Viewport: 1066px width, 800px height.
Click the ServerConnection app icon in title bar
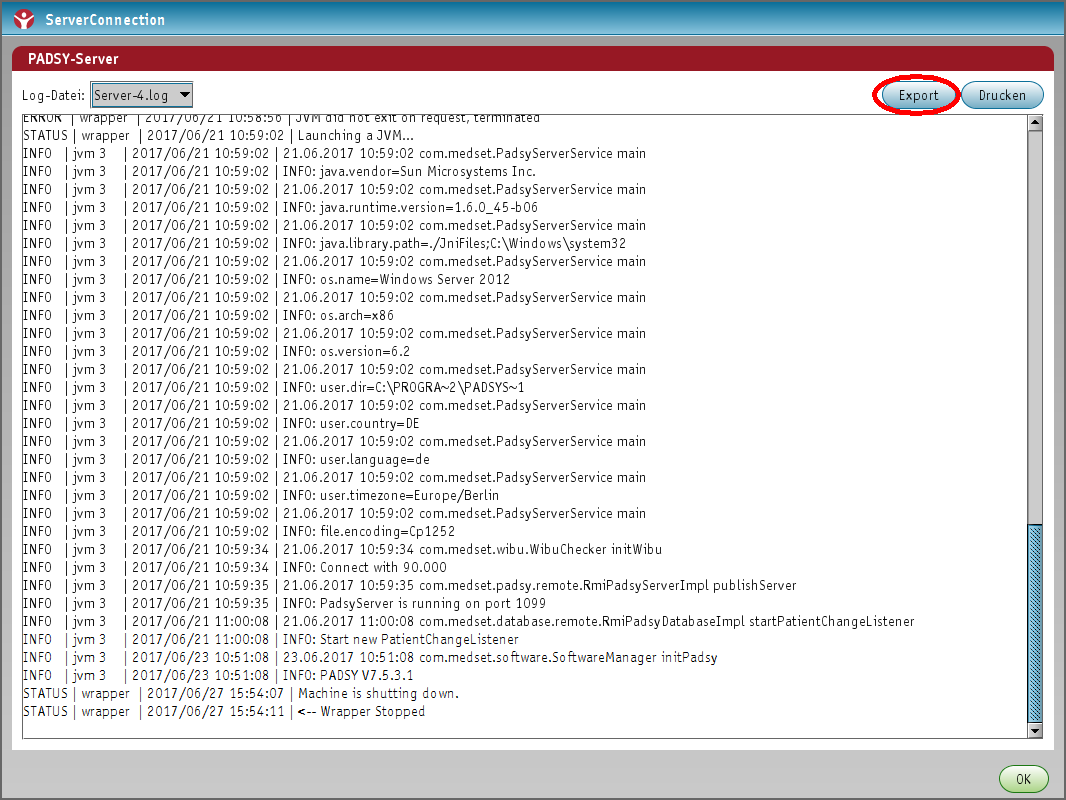pos(24,19)
